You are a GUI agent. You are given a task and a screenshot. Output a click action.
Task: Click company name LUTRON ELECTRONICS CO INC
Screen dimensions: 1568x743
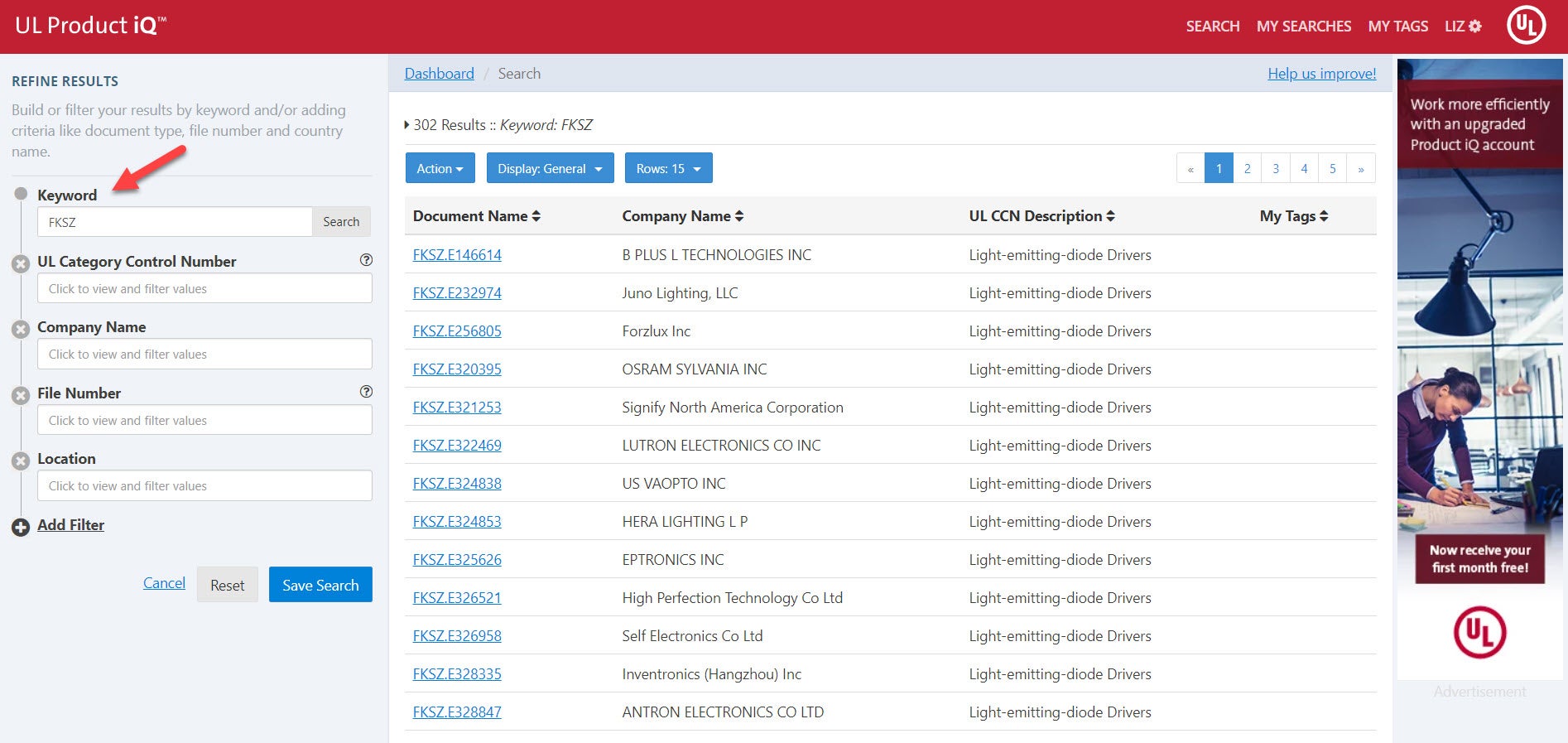tap(721, 446)
